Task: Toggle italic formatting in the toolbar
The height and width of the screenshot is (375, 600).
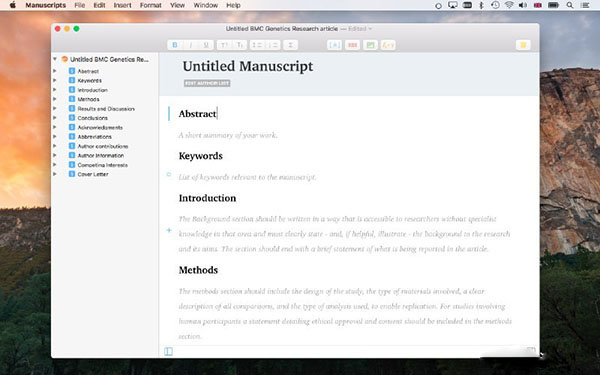Action: (191, 45)
